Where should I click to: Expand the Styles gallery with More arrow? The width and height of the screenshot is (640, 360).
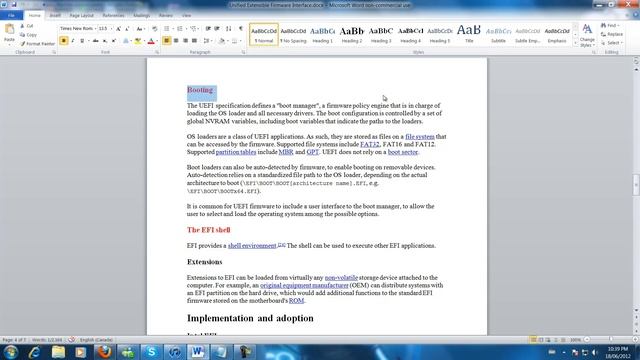tap(576, 42)
